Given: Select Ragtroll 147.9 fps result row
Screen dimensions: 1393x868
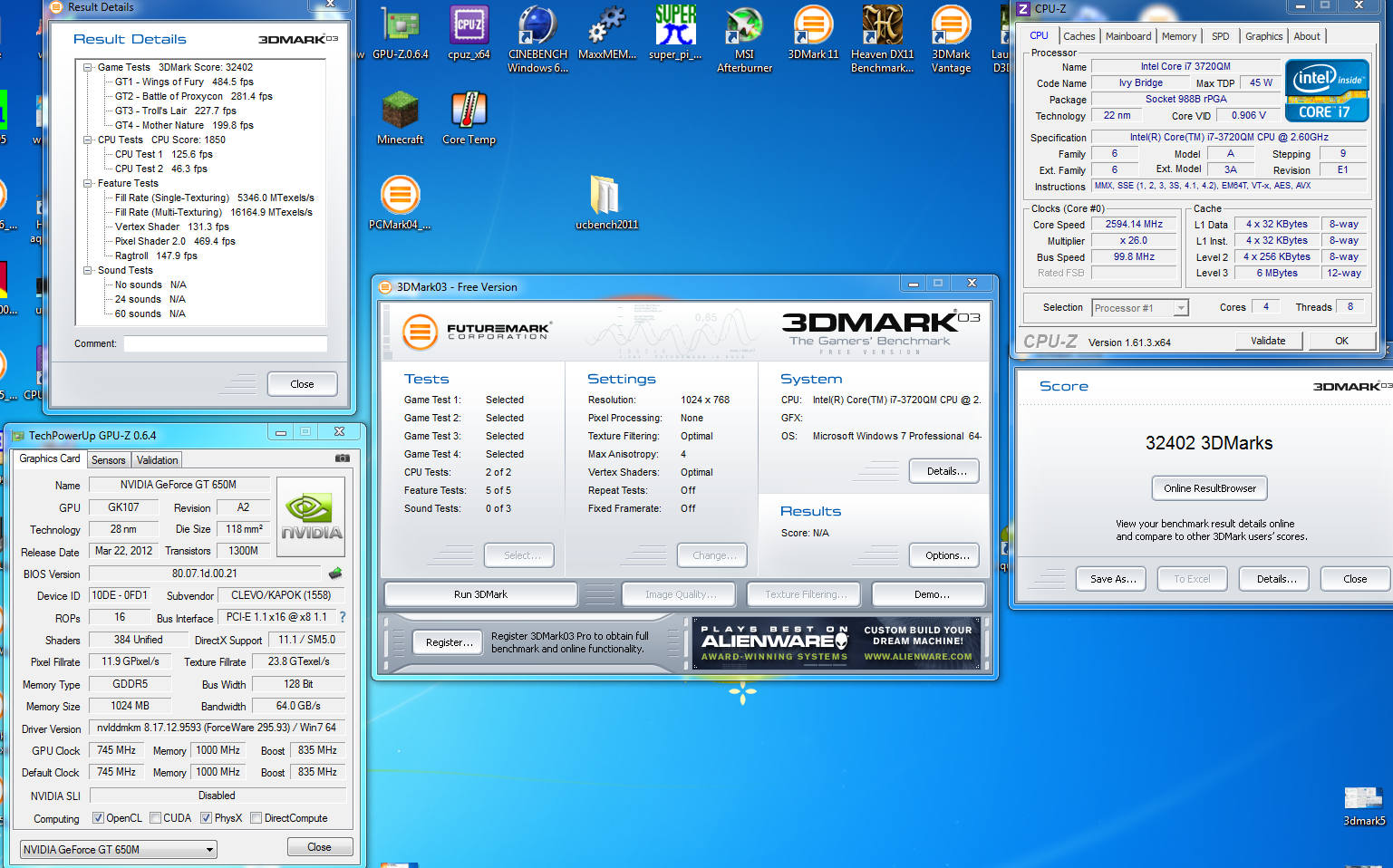Looking at the screenshot, I should 156,256.
